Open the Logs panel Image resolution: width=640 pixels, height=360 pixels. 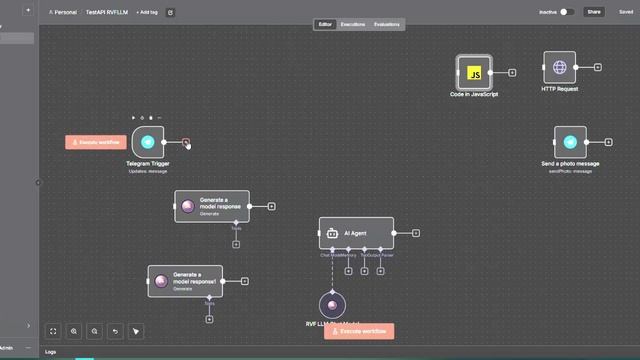pos(51,352)
